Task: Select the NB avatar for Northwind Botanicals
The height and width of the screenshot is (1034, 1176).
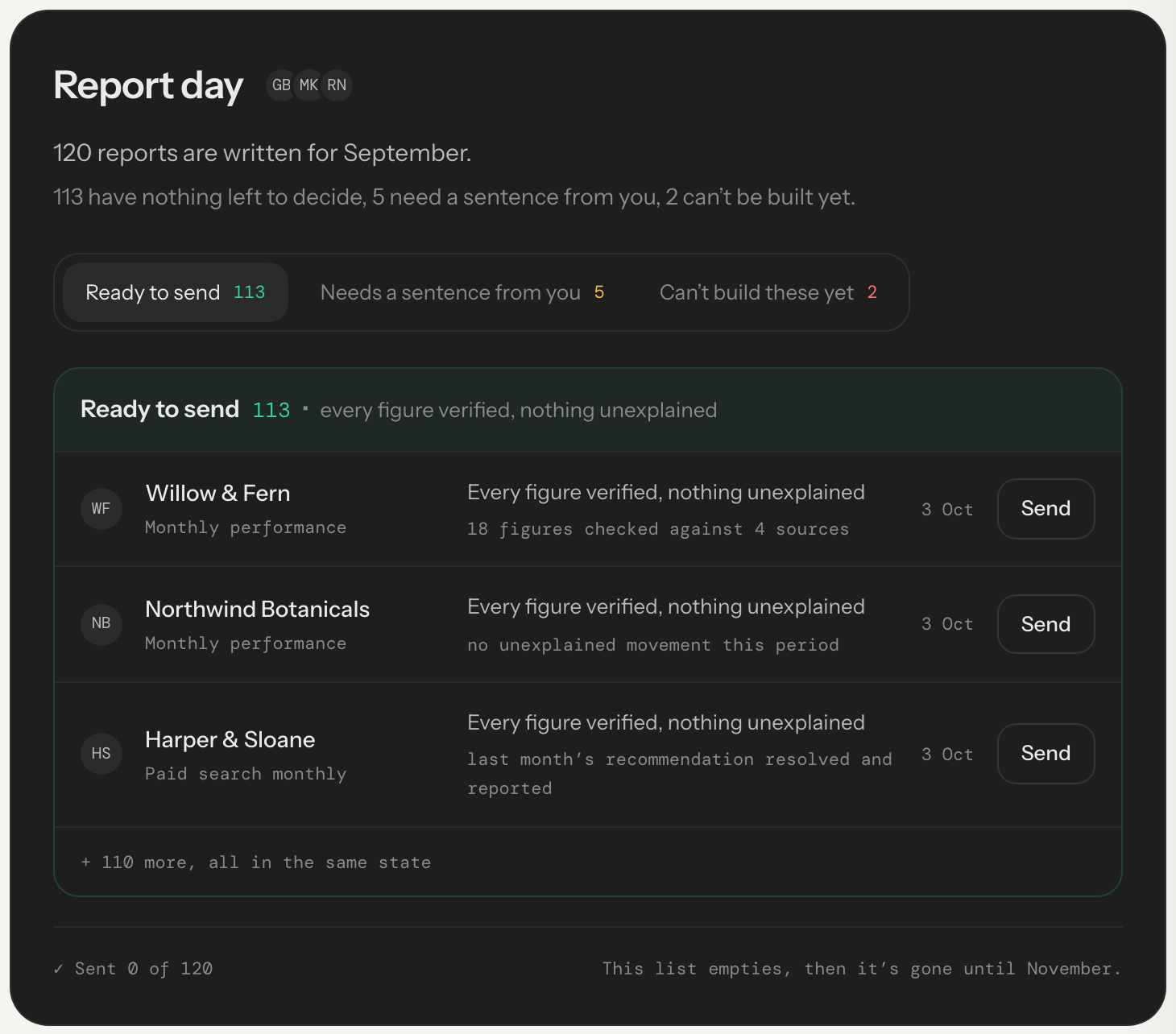Action: pos(101,623)
